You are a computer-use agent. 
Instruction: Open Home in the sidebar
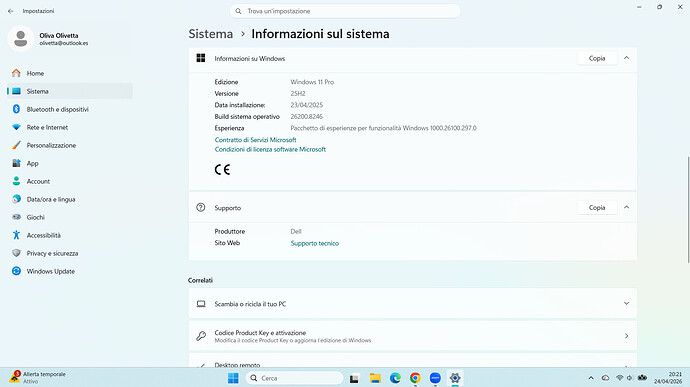point(70,73)
